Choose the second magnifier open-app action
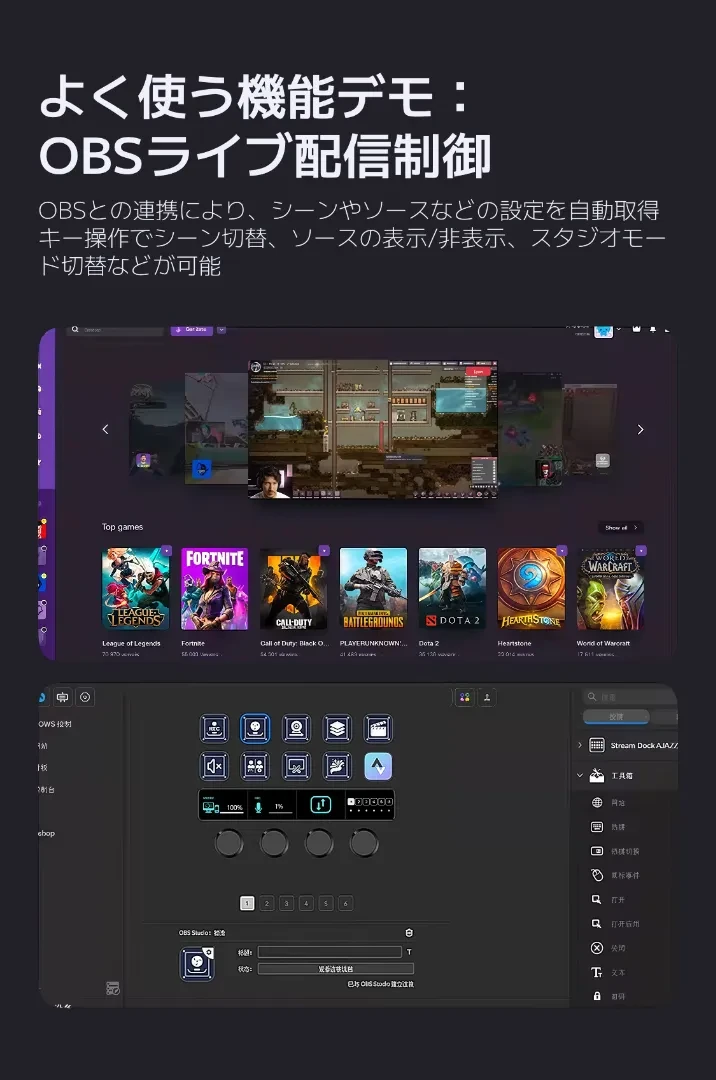The image size is (716, 1080). point(597,924)
